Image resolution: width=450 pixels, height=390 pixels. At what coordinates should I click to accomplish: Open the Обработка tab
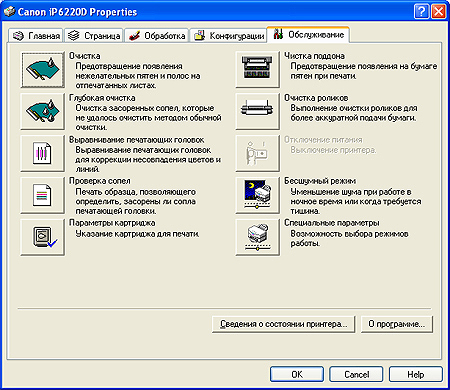point(157,36)
